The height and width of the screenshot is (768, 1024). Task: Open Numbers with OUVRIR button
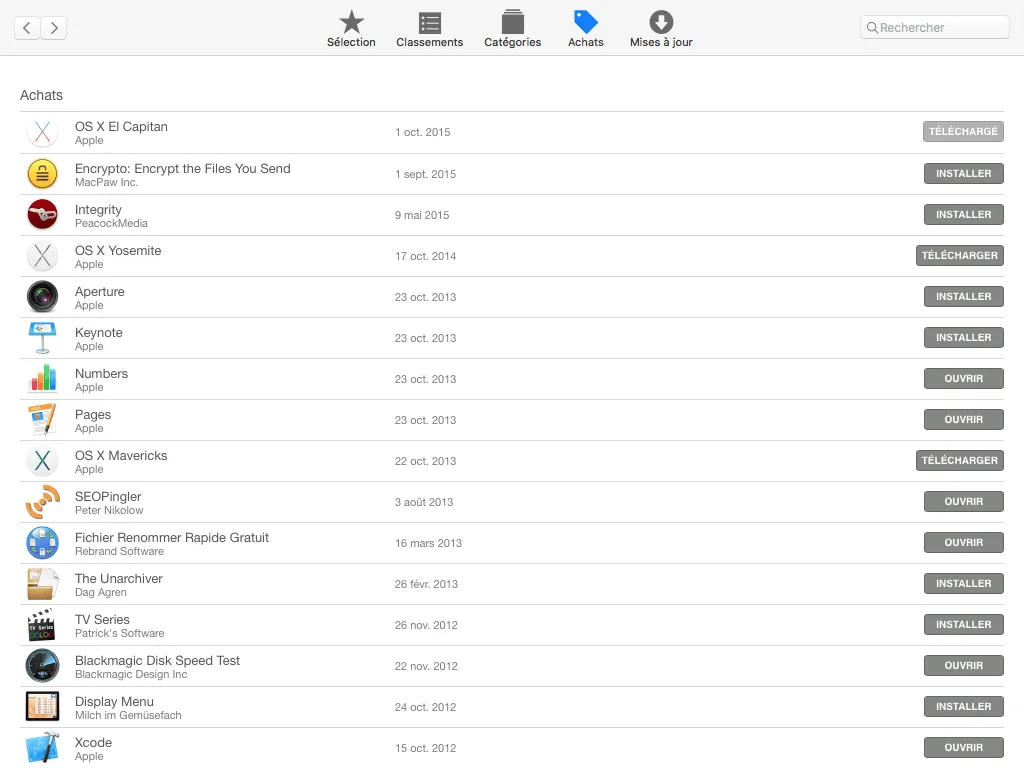[963, 379]
